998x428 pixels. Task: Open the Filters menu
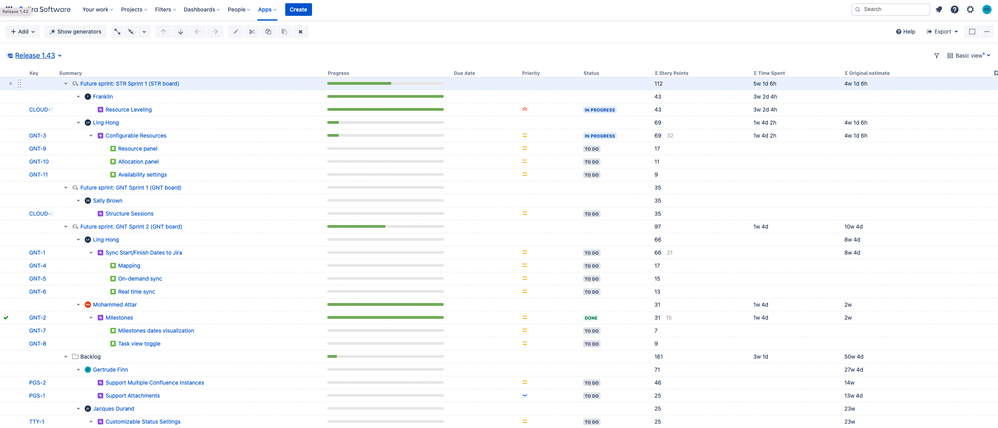[166, 10]
